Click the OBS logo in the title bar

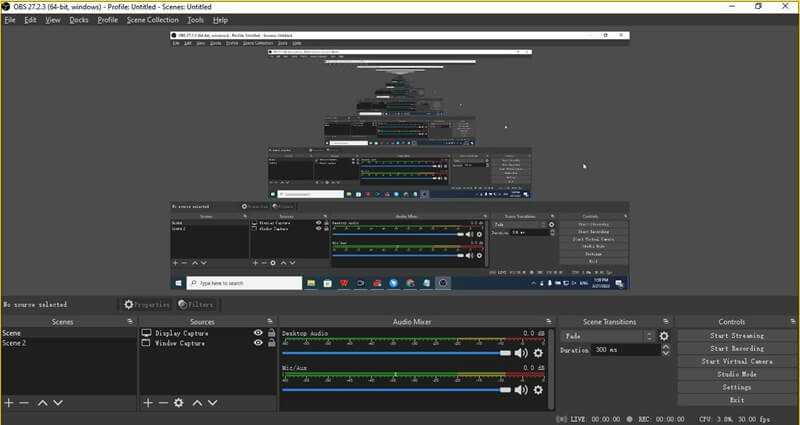pyautogui.click(x=6, y=7)
